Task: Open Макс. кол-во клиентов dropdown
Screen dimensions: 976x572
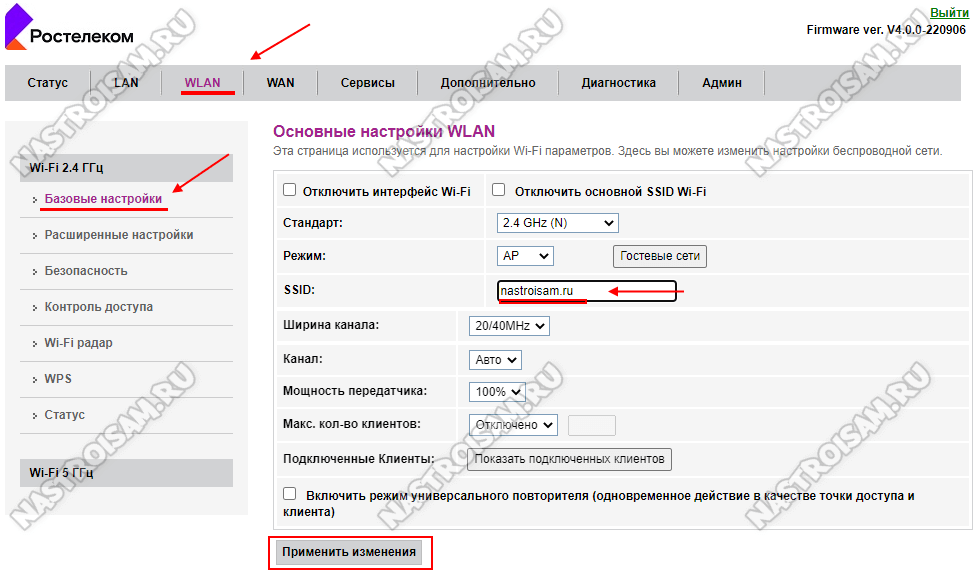Action: pos(513,424)
